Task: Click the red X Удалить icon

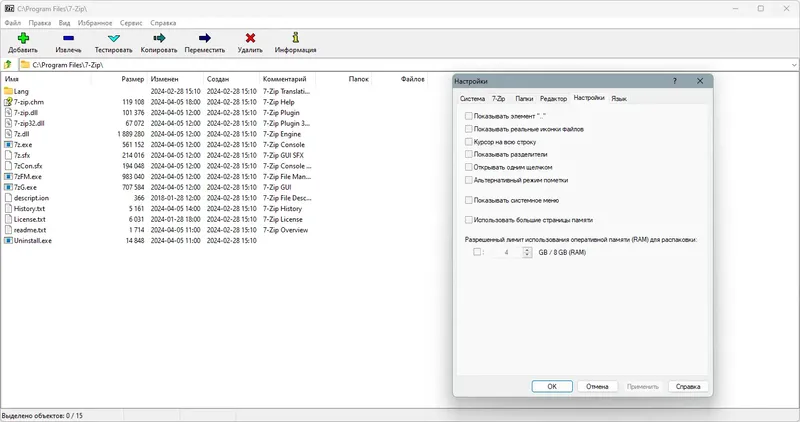Action: [x=250, y=38]
